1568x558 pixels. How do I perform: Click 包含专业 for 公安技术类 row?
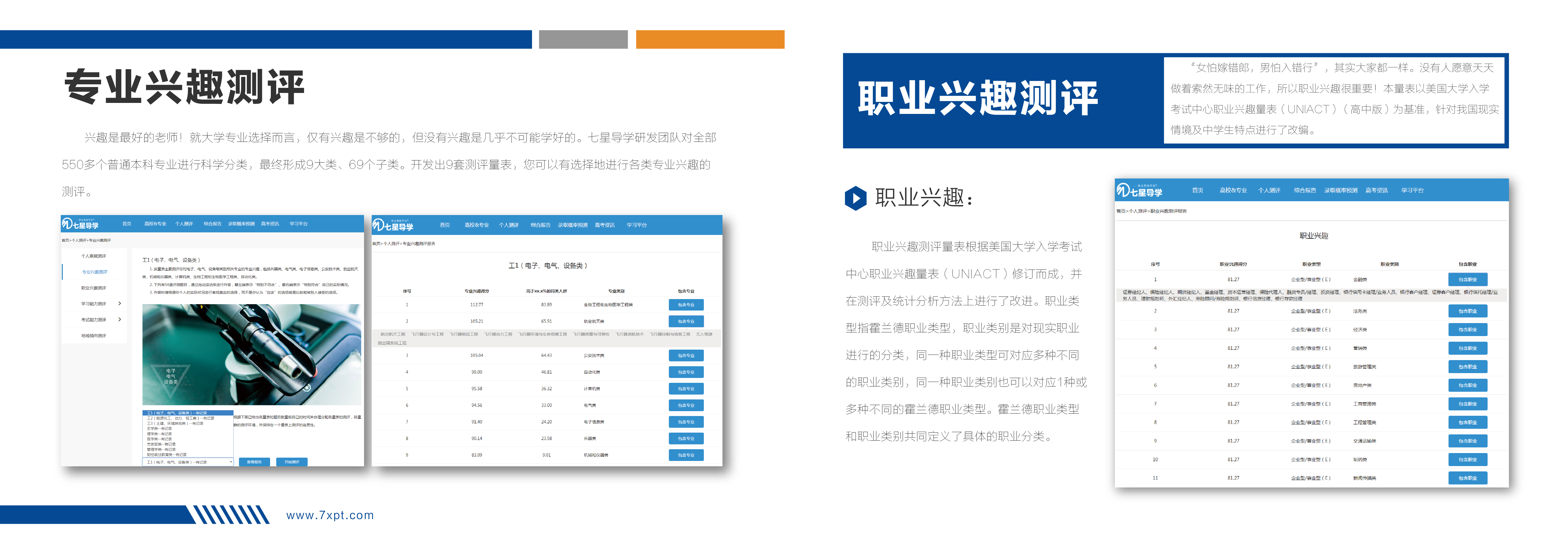pos(686,355)
